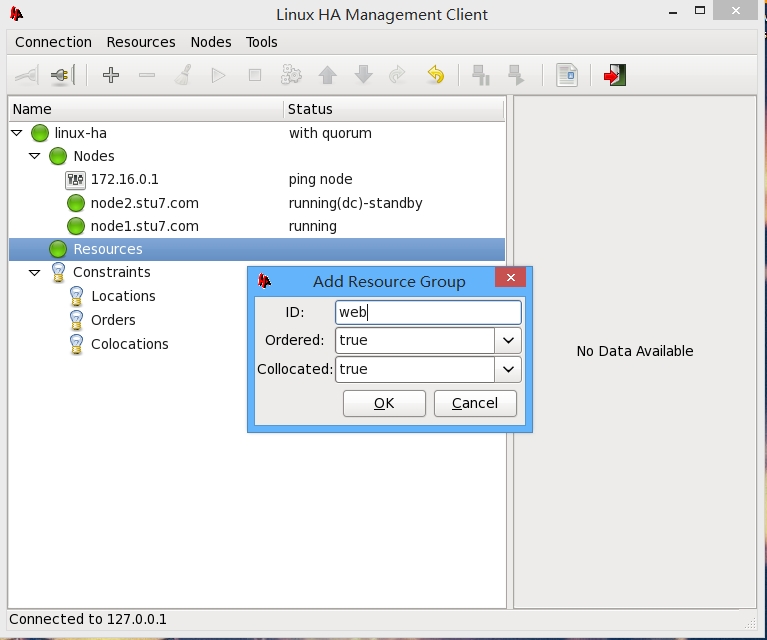The height and width of the screenshot is (640, 767).
Task: Click the green curved migrate arrow icon
Action: pyautogui.click(x=397, y=75)
